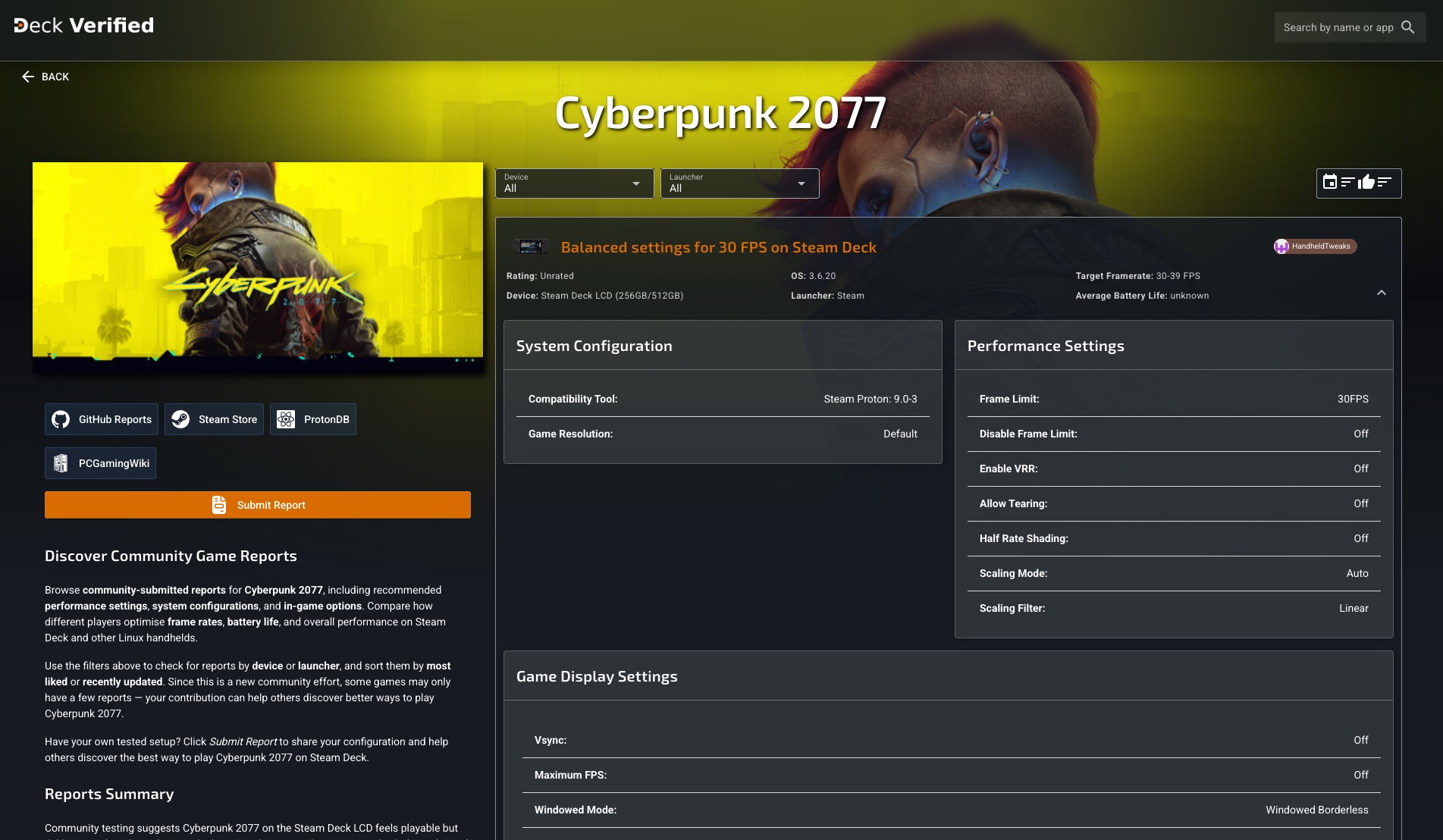Click the Deck Verified logo
Viewport: 1443px width, 840px height.
(83, 26)
